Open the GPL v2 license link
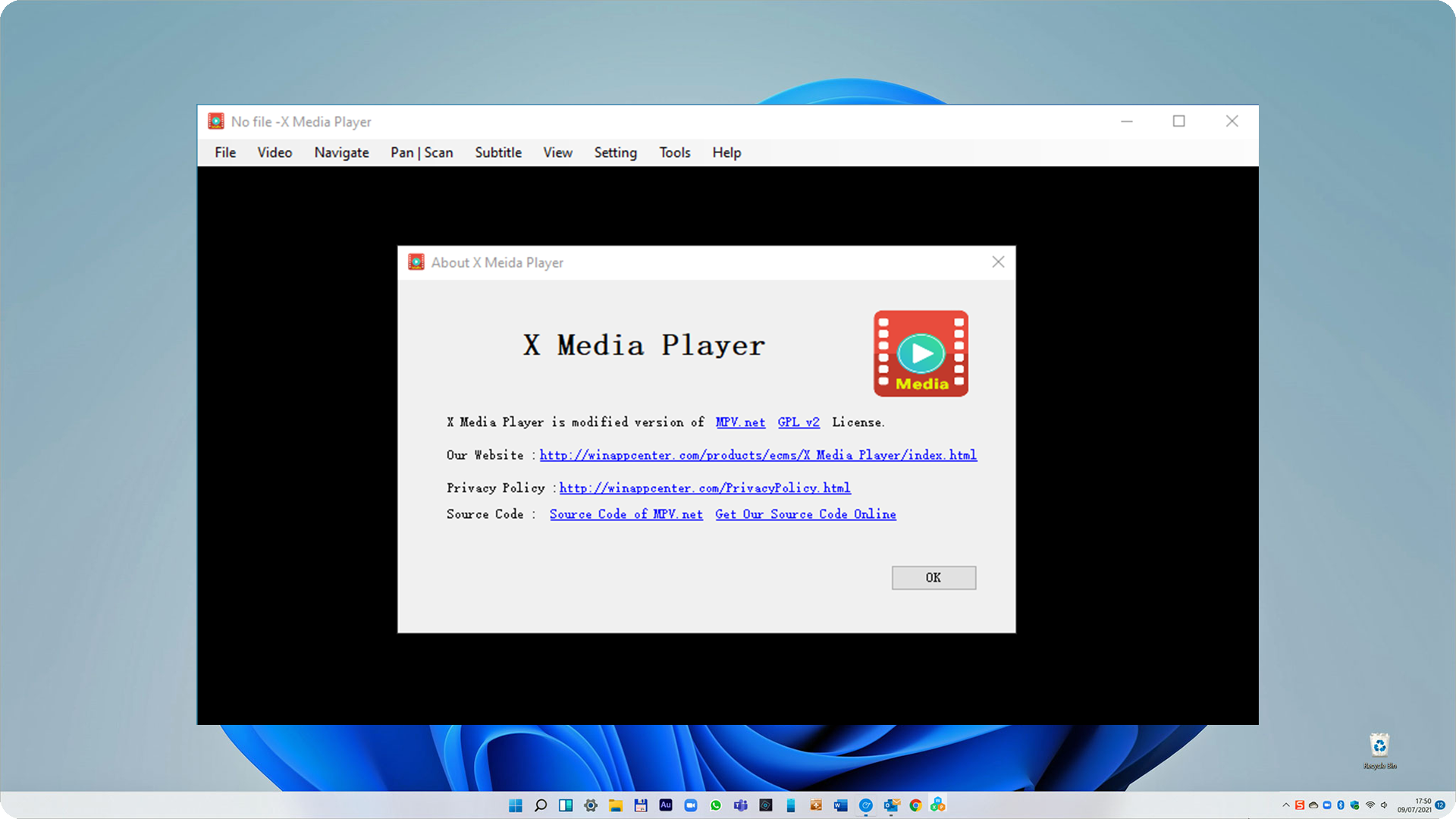Screen dimensions: 1456x819 (799, 422)
